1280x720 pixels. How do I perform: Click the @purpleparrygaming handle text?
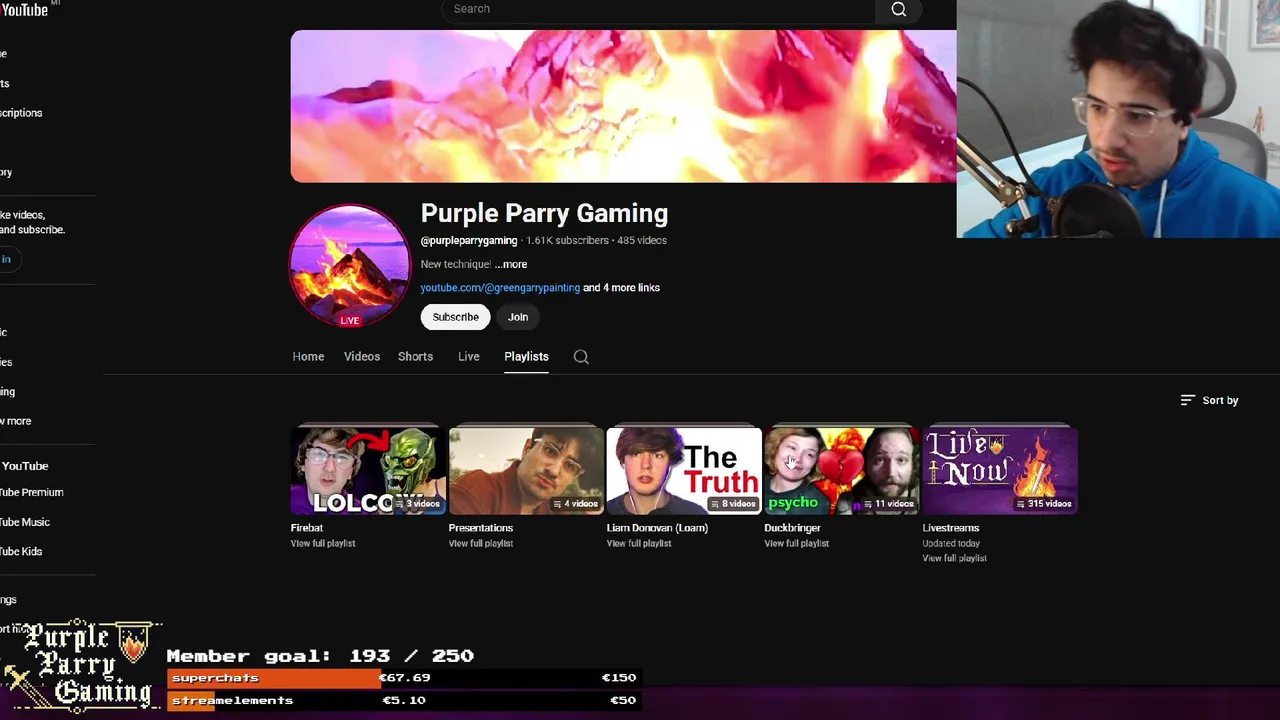pyautogui.click(x=469, y=240)
